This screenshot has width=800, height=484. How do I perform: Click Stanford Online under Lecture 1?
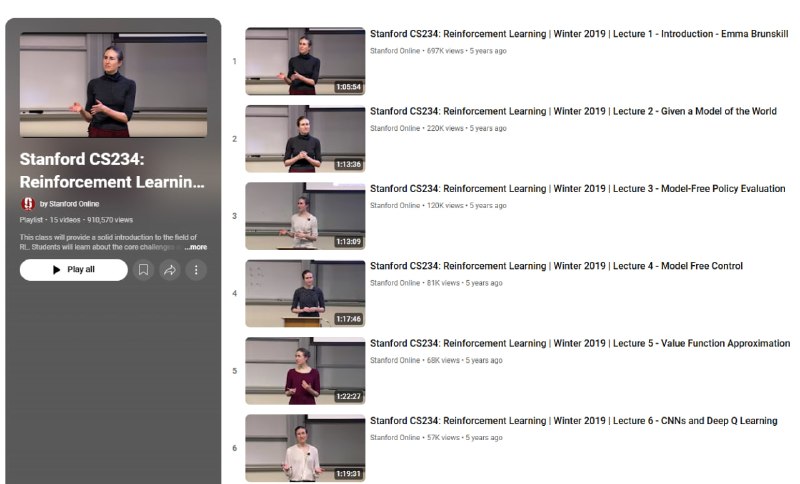(x=395, y=51)
